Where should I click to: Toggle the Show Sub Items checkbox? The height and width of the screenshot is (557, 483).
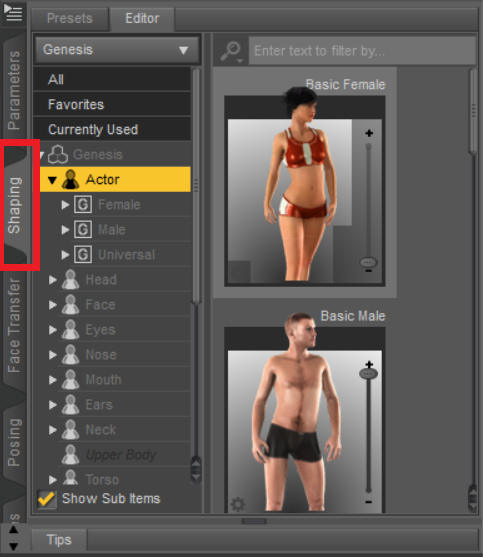click(x=47, y=499)
